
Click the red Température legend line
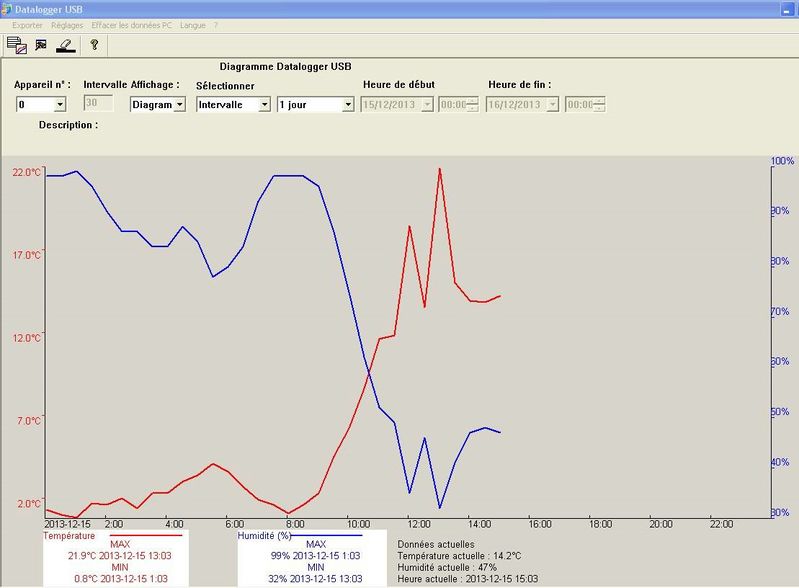pos(146,536)
